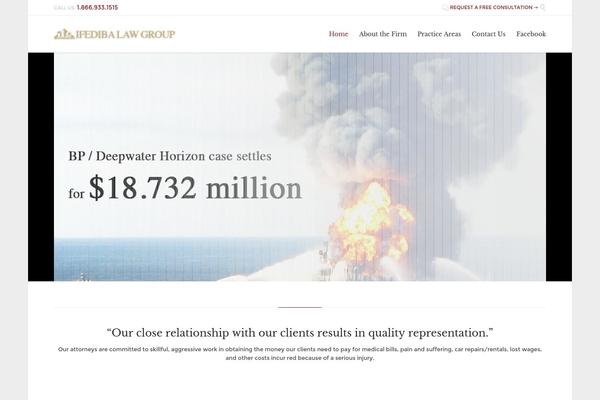Click the client relationship quote heading
This screenshot has width=600, height=400.
(x=300, y=333)
